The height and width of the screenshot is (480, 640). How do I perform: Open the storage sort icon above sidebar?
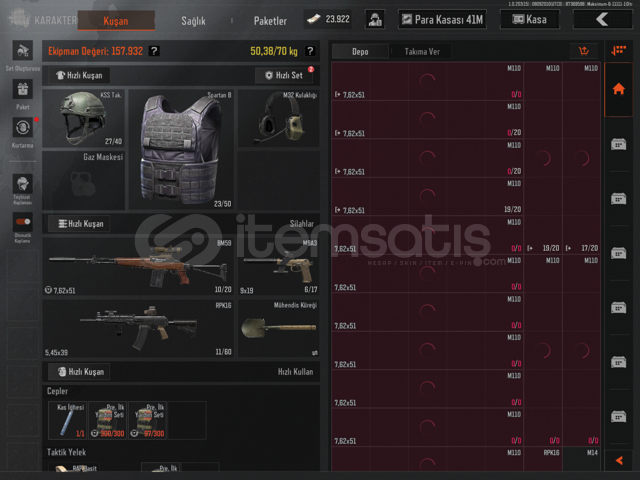(x=618, y=51)
